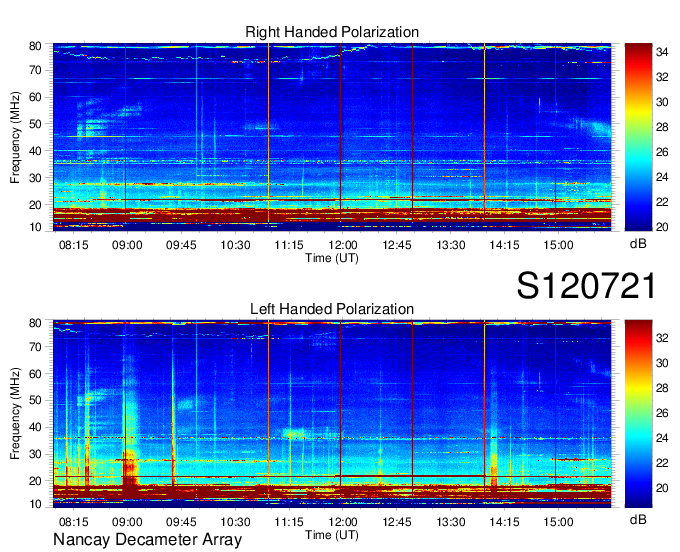Click the 12:45 tick on the top plot
Image resolution: width=680 pixels, height=552 pixels.
pyautogui.click(x=397, y=245)
